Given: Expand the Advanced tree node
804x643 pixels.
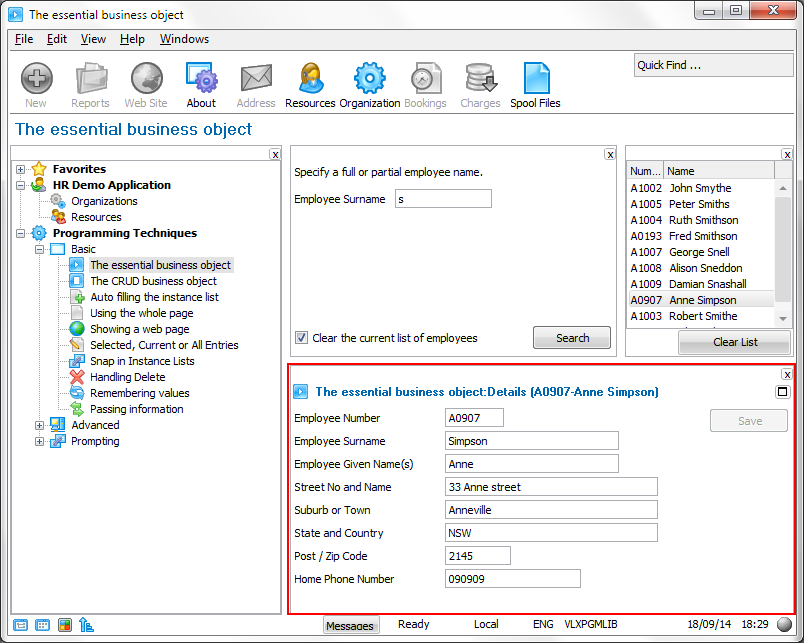Looking at the screenshot, I should click(39, 425).
